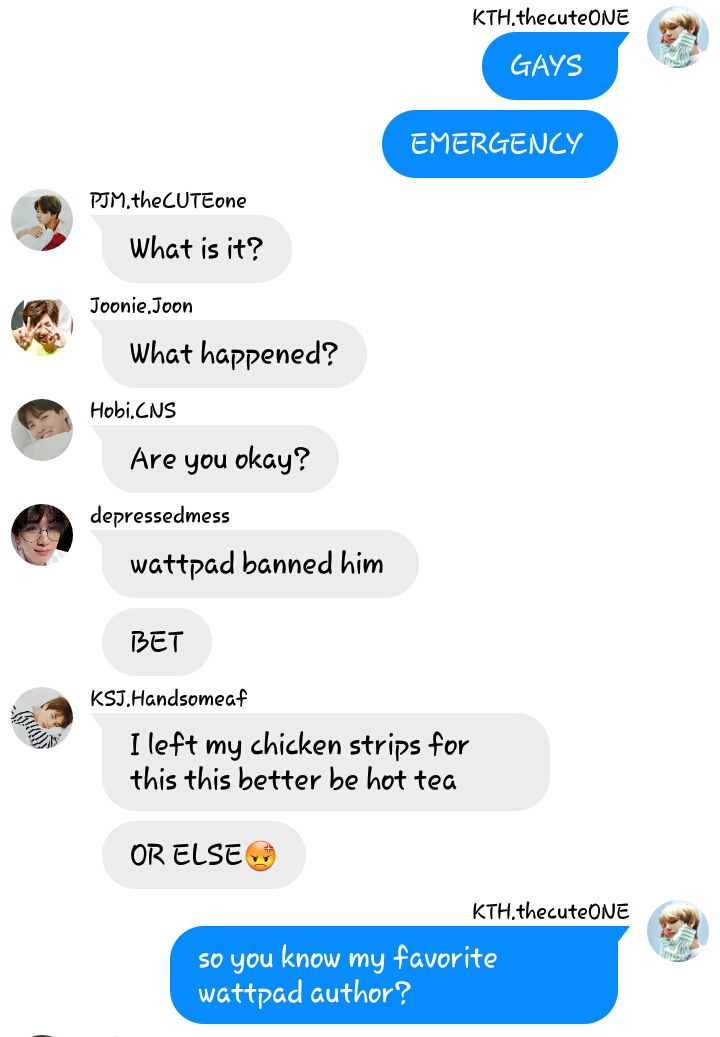The width and height of the screenshot is (720, 1037).
Task: Click the depressedmess username label
Action: tap(160, 515)
